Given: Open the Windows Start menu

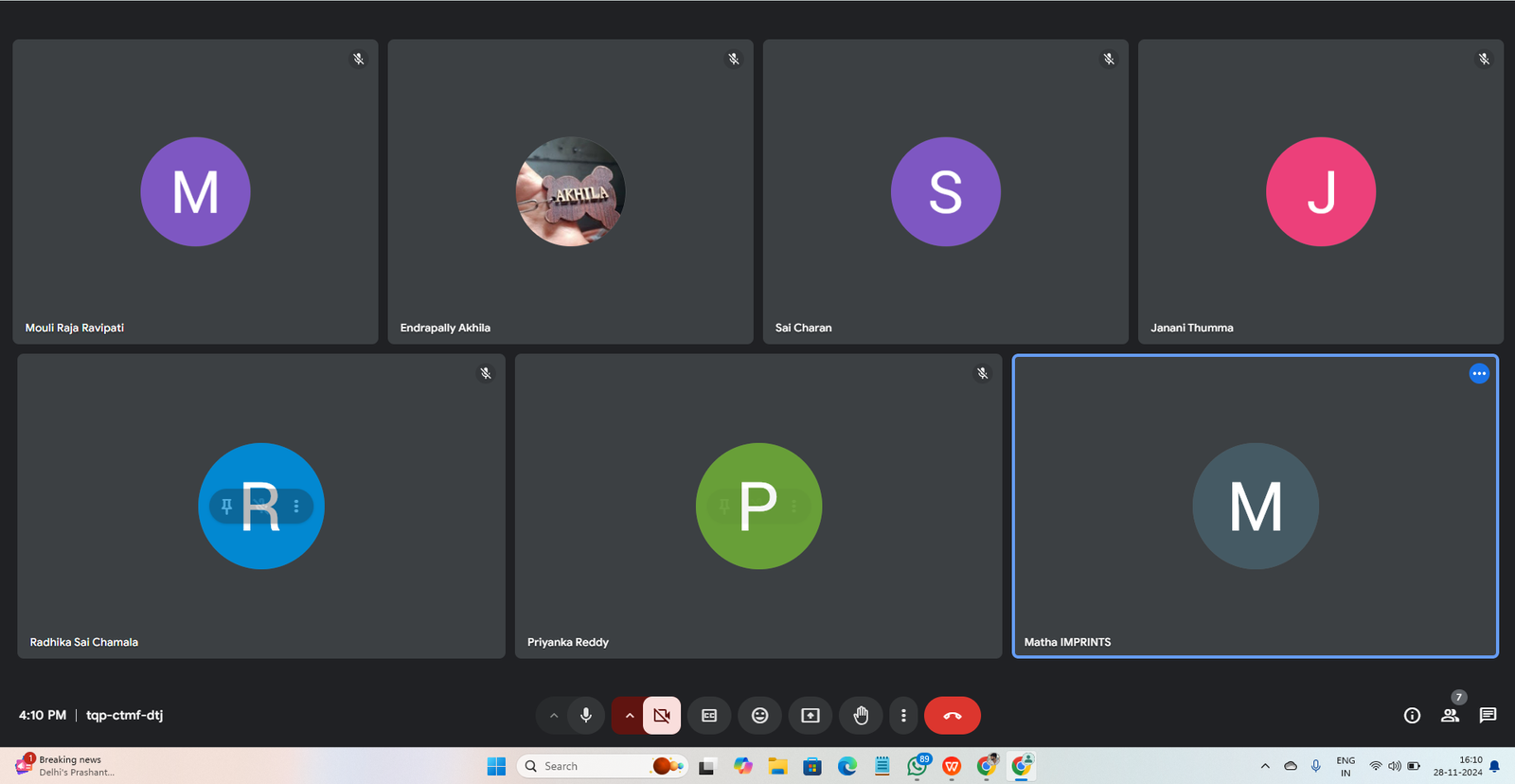Looking at the screenshot, I should point(496,766).
